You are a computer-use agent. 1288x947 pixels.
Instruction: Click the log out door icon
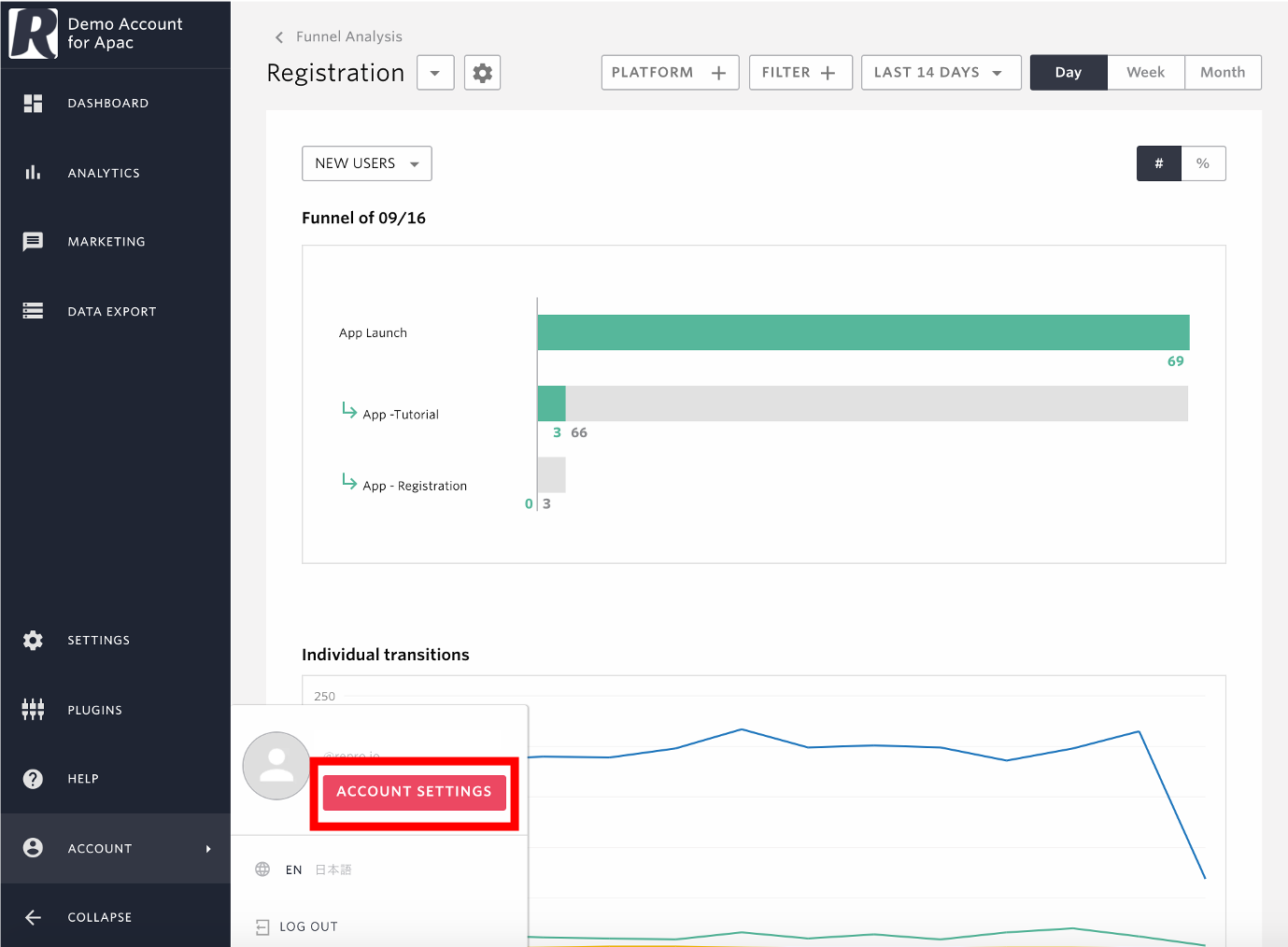[262, 927]
